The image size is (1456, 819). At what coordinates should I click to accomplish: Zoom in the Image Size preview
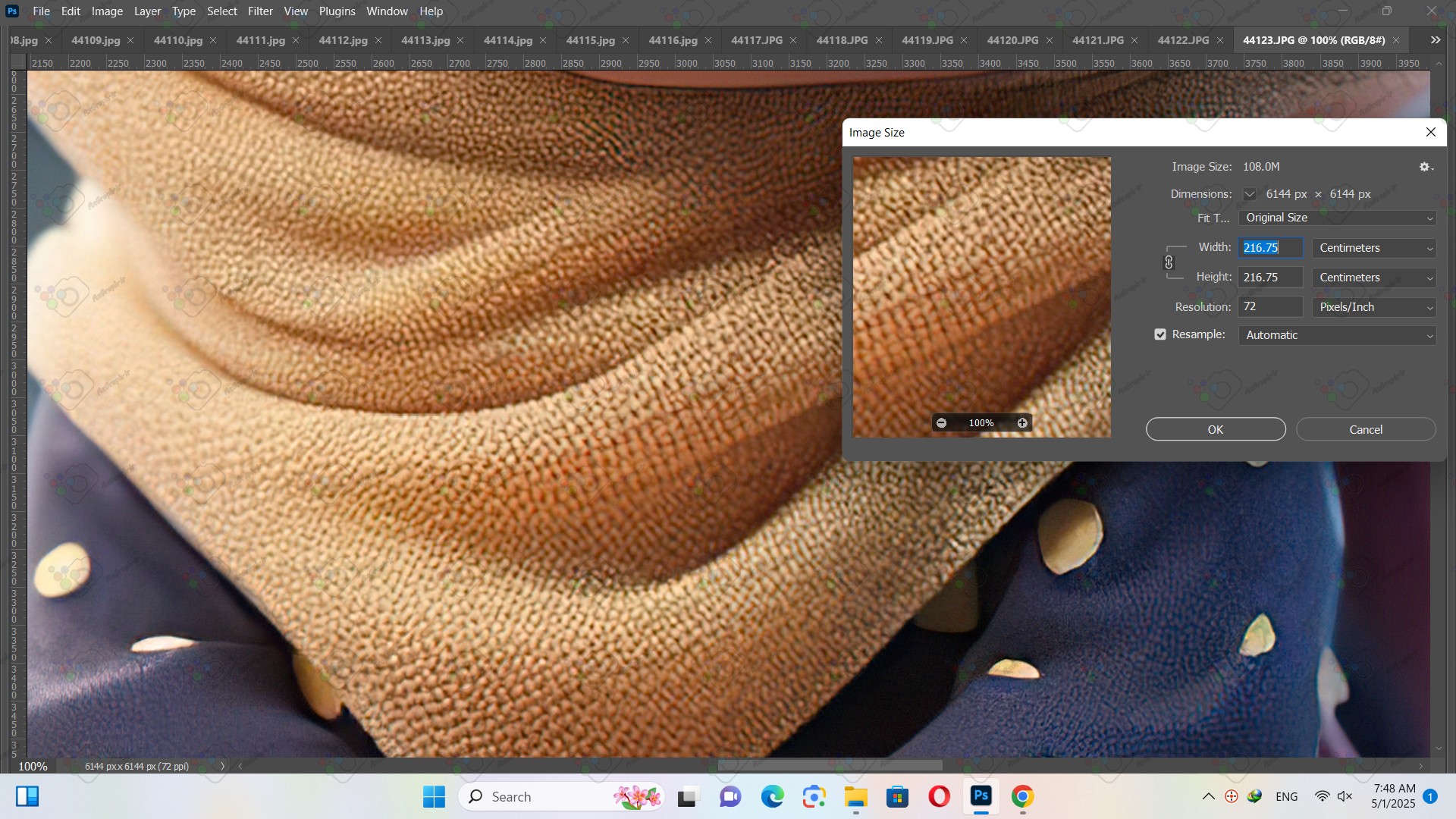tap(1022, 423)
